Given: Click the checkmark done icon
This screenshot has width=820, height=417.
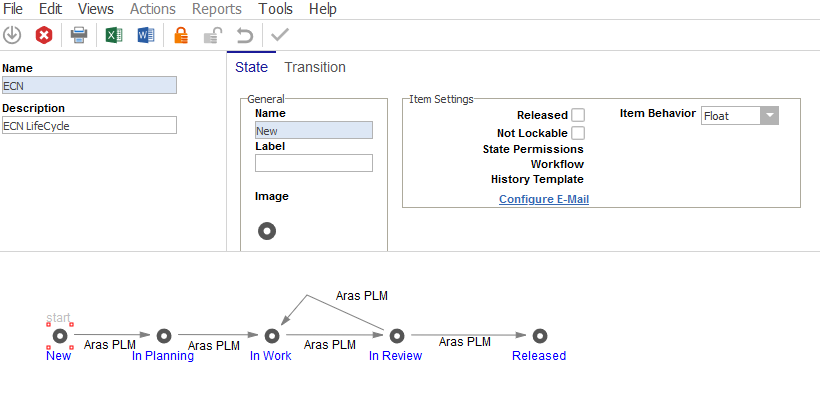Looking at the screenshot, I should tap(280, 36).
